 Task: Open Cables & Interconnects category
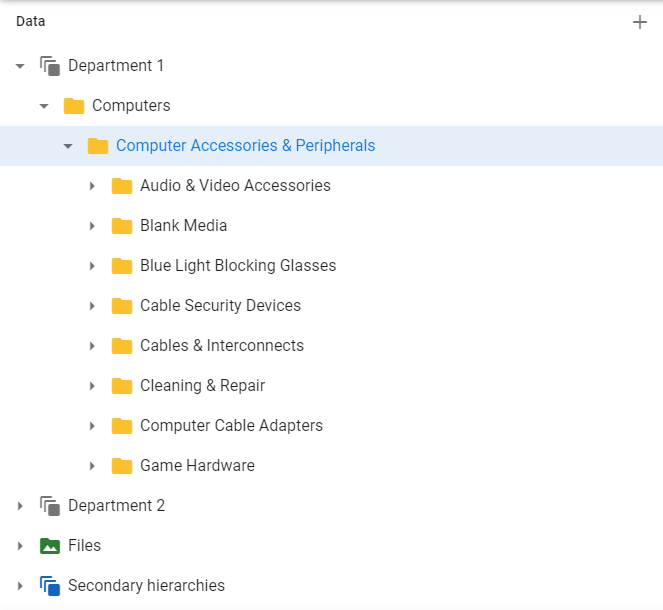[222, 346]
